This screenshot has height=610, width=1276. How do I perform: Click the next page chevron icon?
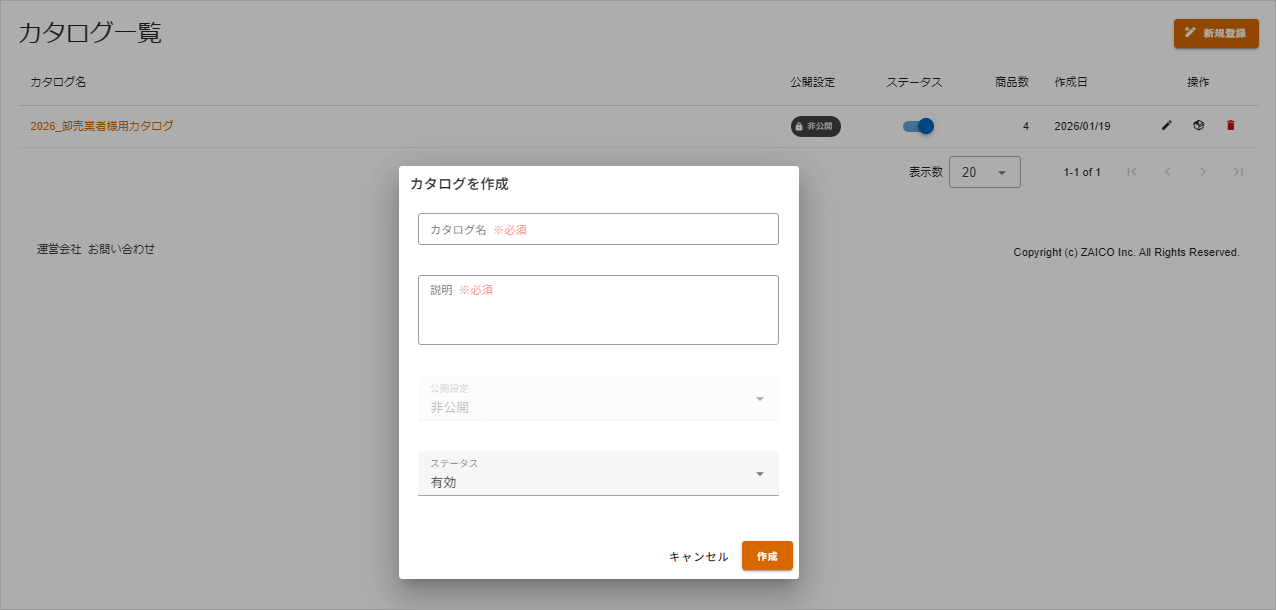[1203, 172]
